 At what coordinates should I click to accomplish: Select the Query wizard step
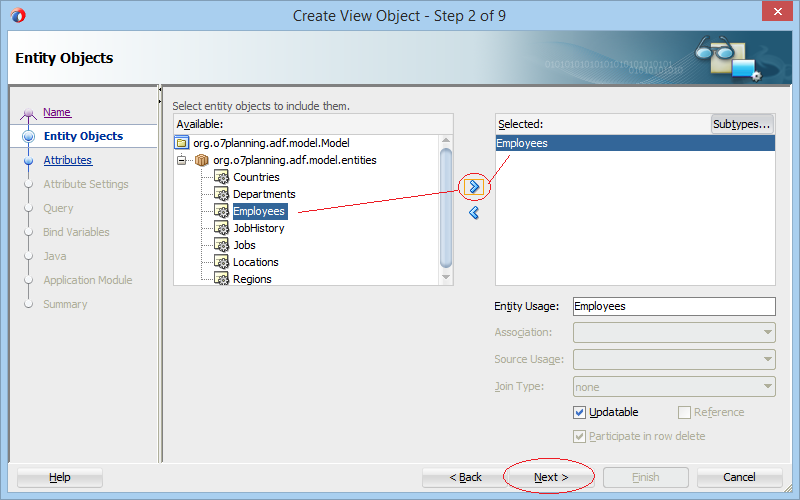pyautogui.click(x=58, y=208)
